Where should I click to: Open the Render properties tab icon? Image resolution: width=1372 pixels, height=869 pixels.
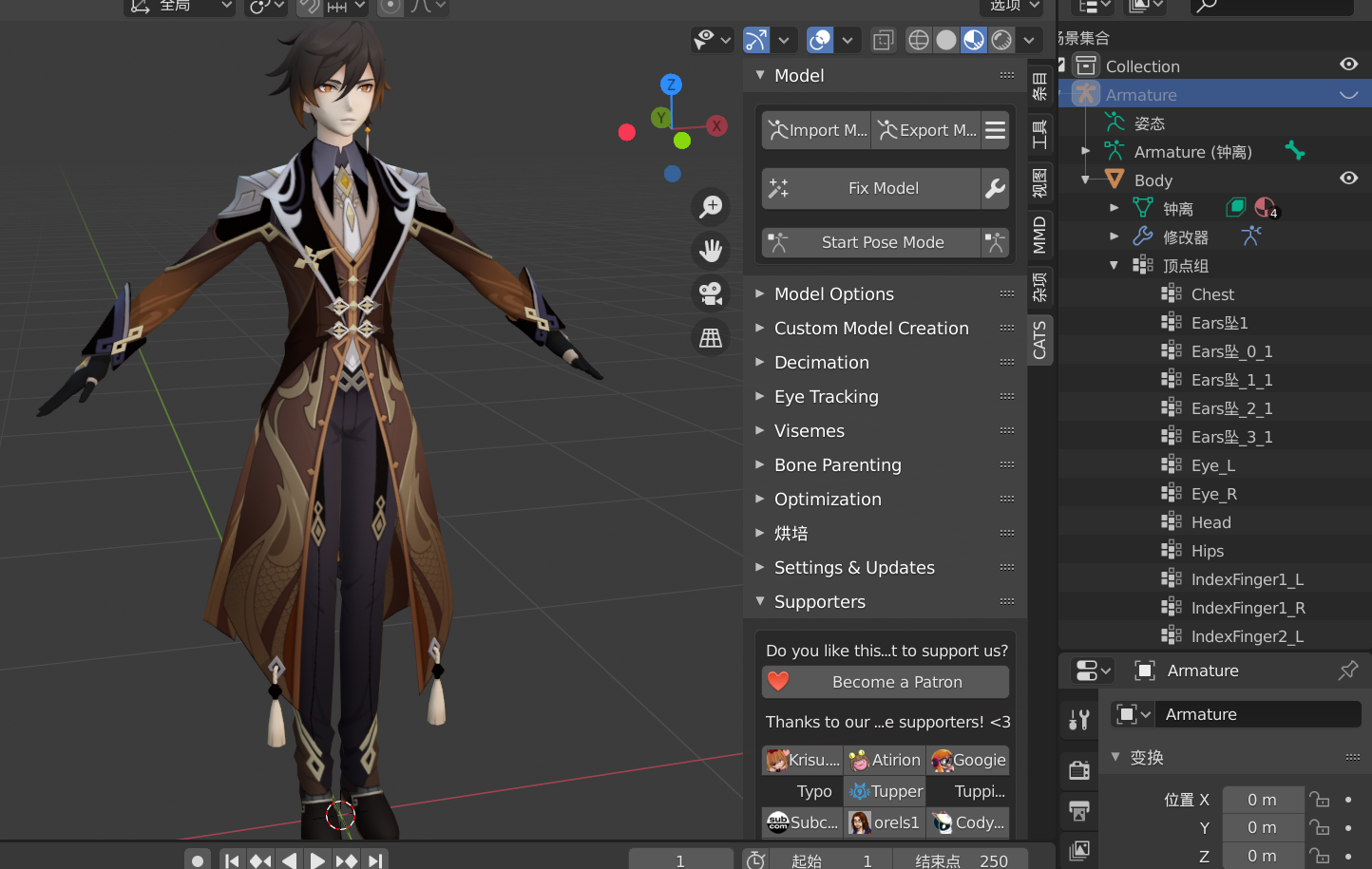click(x=1079, y=770)
